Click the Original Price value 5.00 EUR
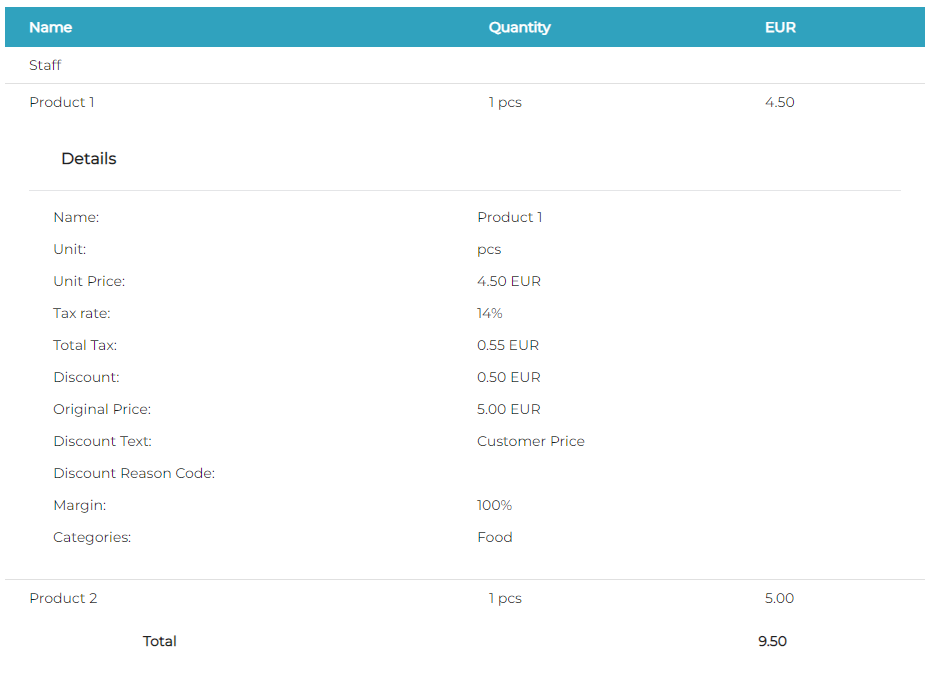 click(x=509, y=409)
